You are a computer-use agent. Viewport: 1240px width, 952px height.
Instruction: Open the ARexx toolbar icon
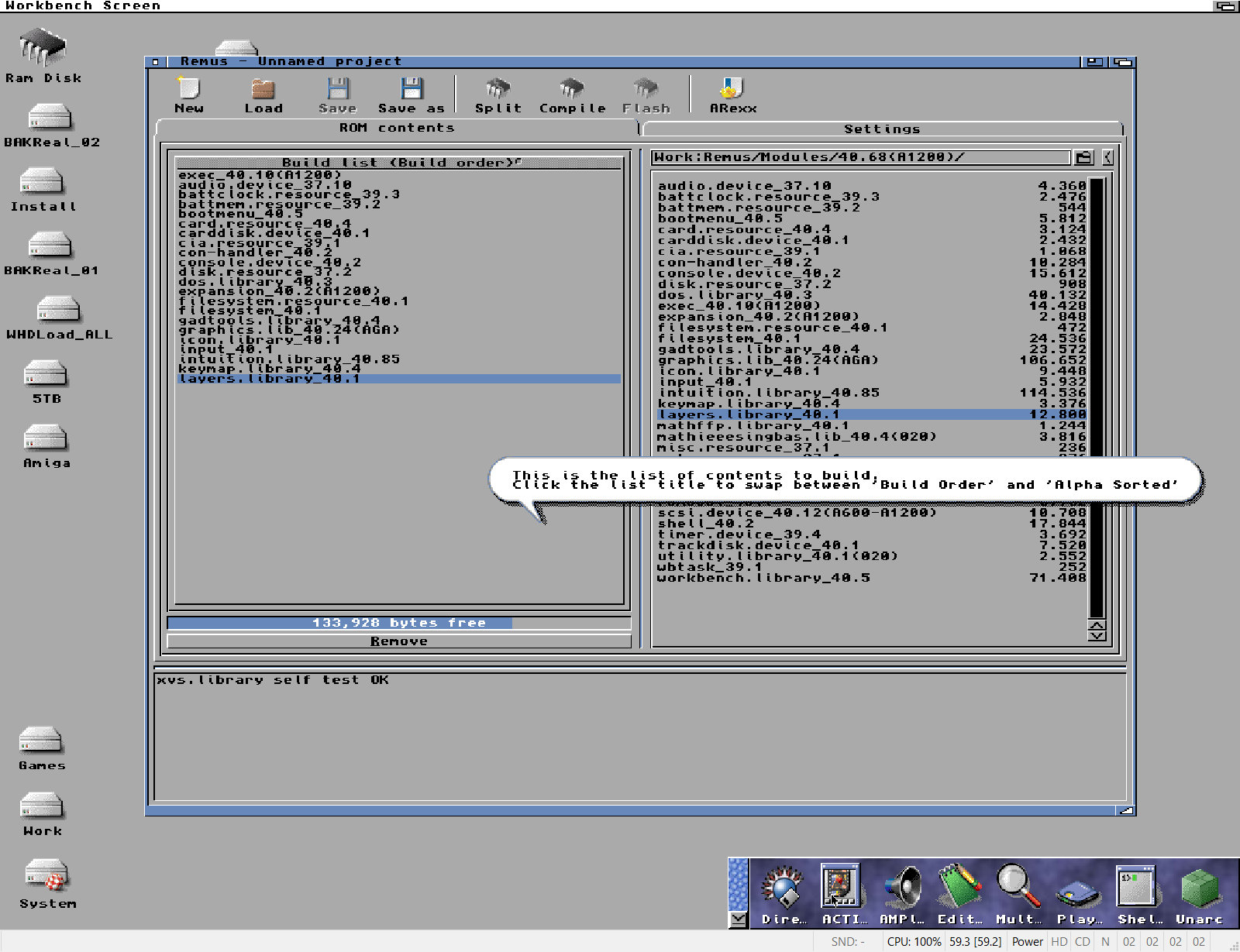coord(732,95)
